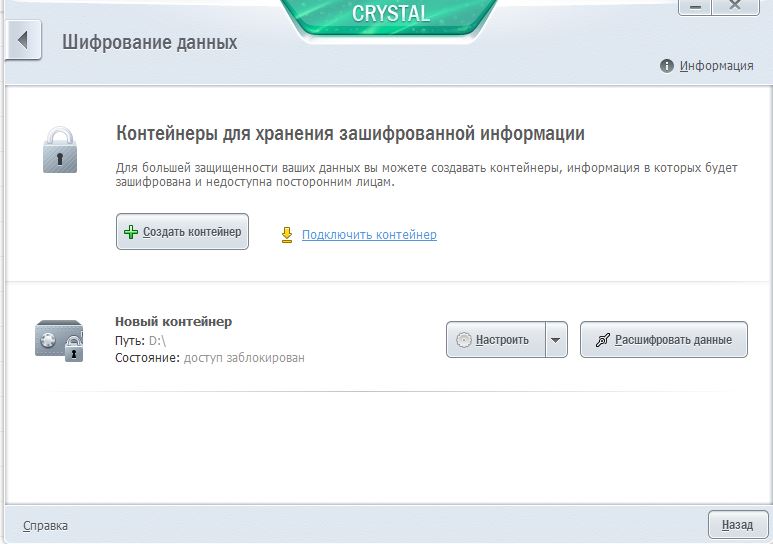
Task: Go back using the arrow button
Action: tap(23, 40)
